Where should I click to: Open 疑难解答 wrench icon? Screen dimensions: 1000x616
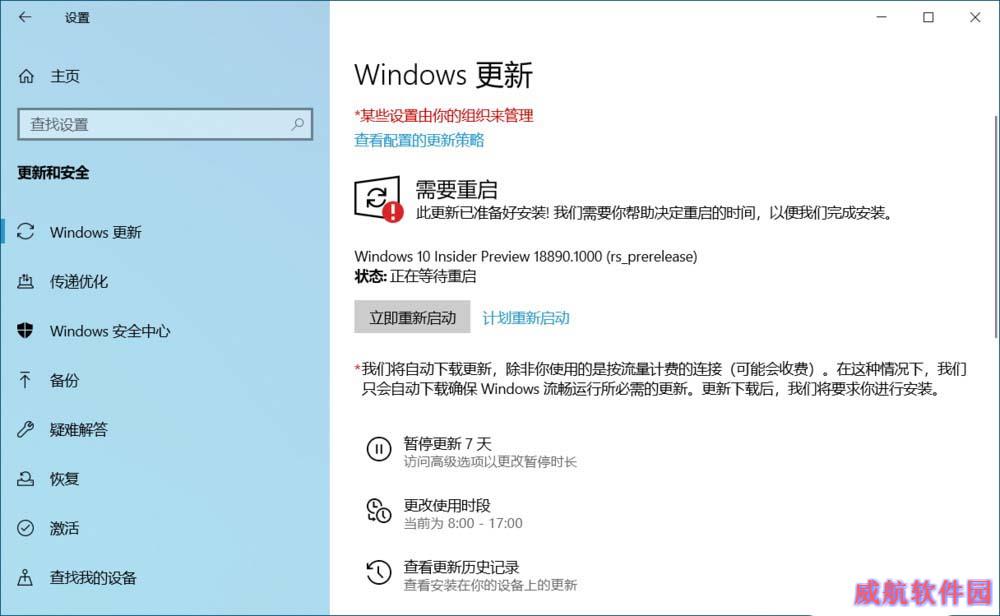pyautogui.click(x=26, y=429)
